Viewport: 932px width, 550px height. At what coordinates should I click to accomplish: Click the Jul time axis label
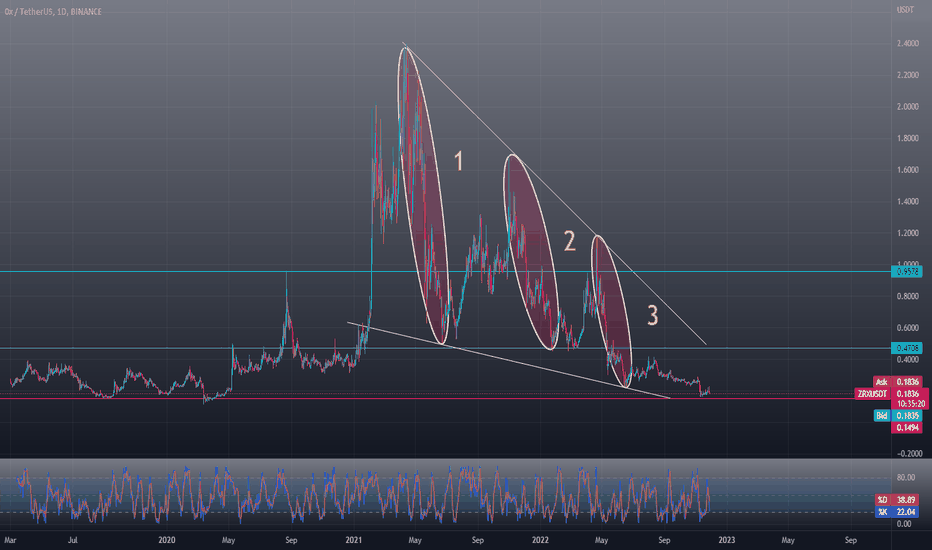coord(73,540)
